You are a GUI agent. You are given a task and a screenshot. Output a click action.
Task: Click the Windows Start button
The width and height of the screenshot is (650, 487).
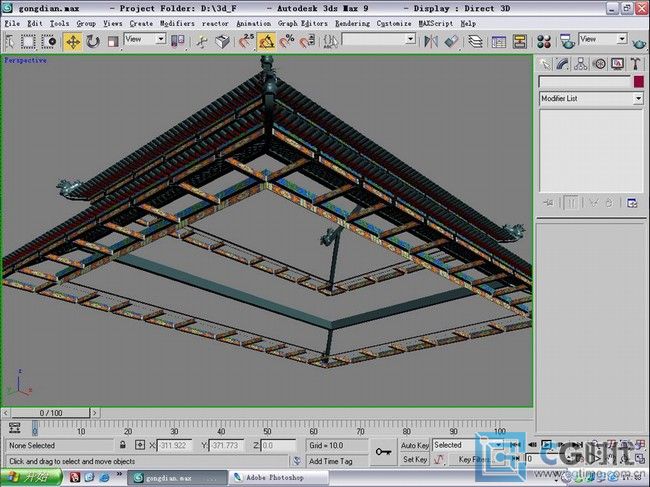click(x=31, y=477)
